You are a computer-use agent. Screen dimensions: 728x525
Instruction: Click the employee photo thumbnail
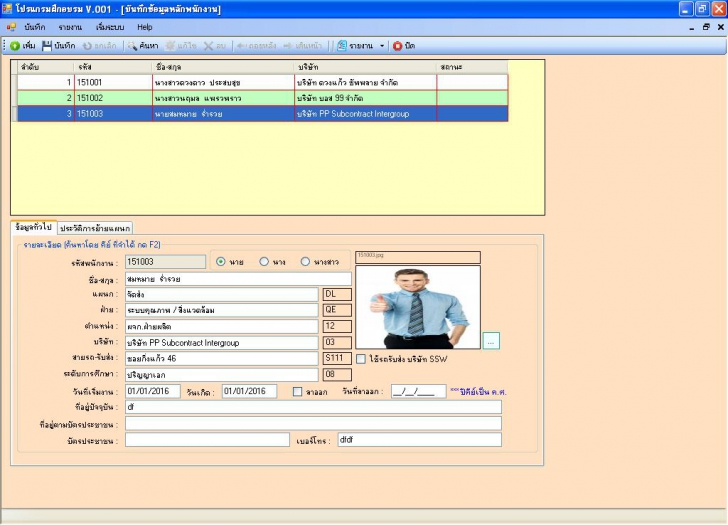pyautogui.click(x=417, y=306)
